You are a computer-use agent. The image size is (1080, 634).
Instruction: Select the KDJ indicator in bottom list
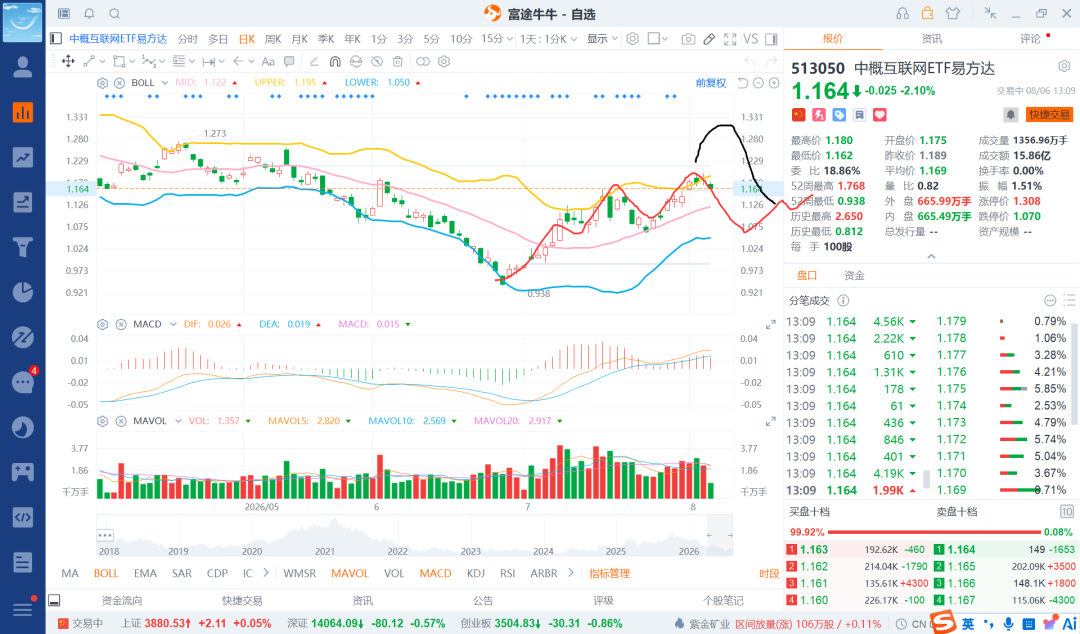click(475, 573)
